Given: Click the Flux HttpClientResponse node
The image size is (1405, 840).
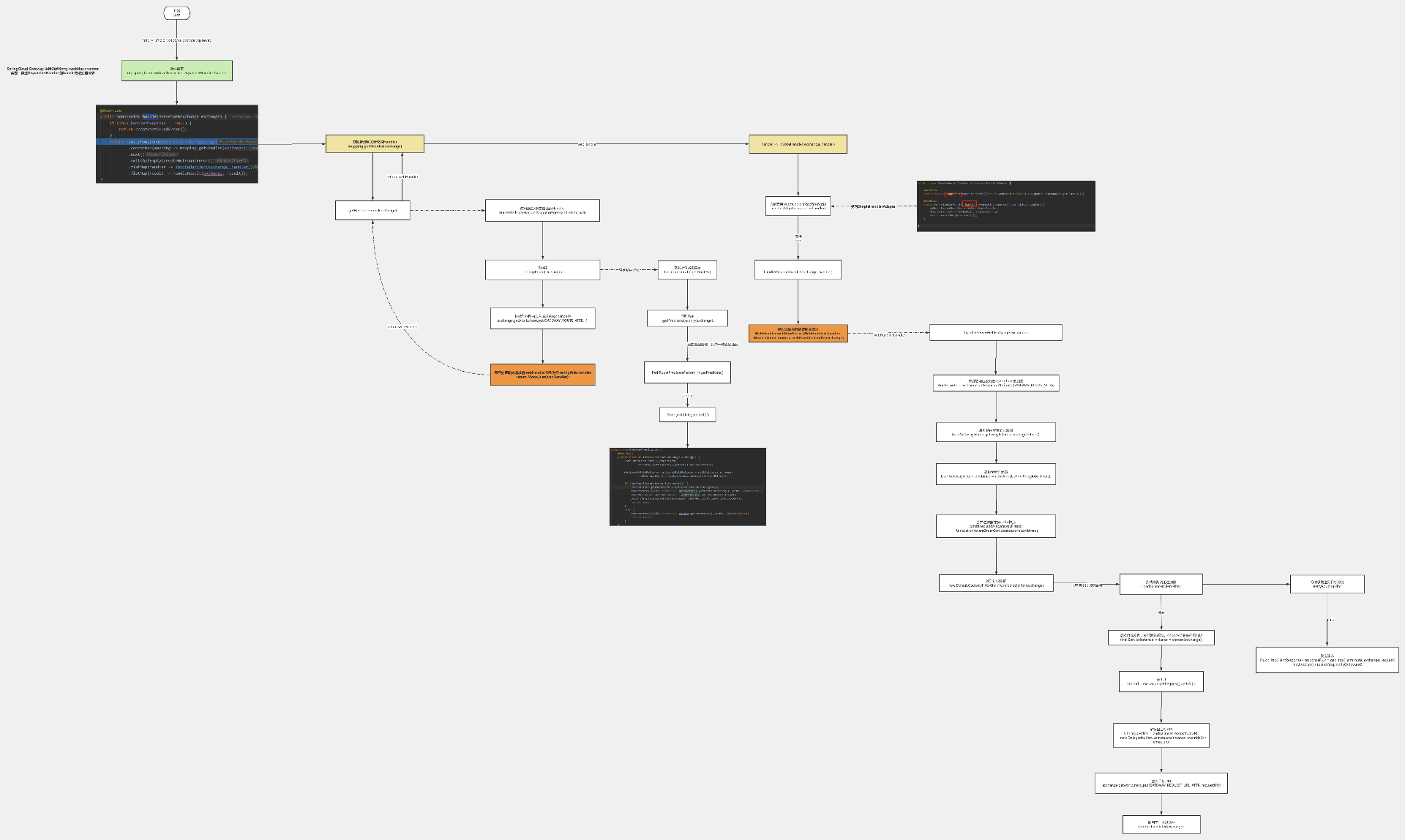Looking at the screenshot, I should (1327, 660).
